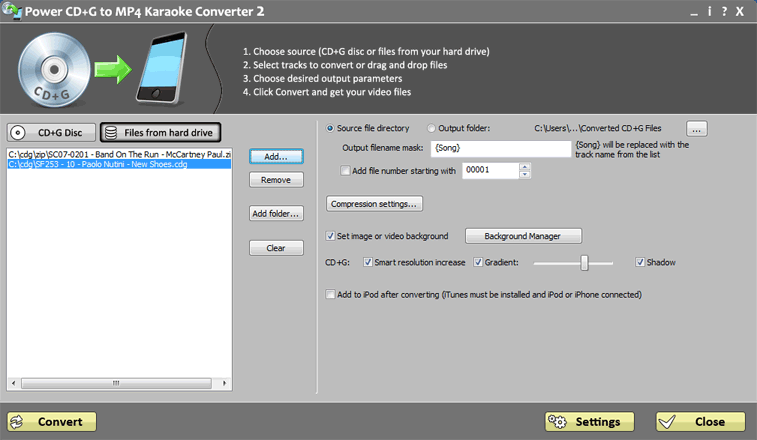757x440 pixels.
Task: Toggle Smart resolution increase checkbox
Action: 368,262
